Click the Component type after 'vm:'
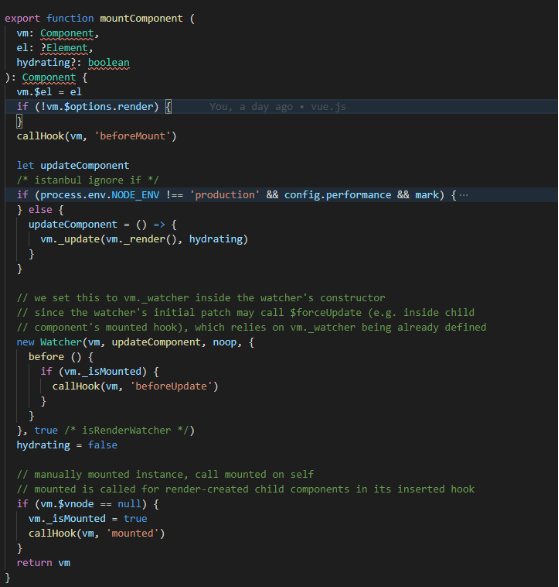Image resolution: width=559 pixels, height=587 pixels. coord(67,33)
